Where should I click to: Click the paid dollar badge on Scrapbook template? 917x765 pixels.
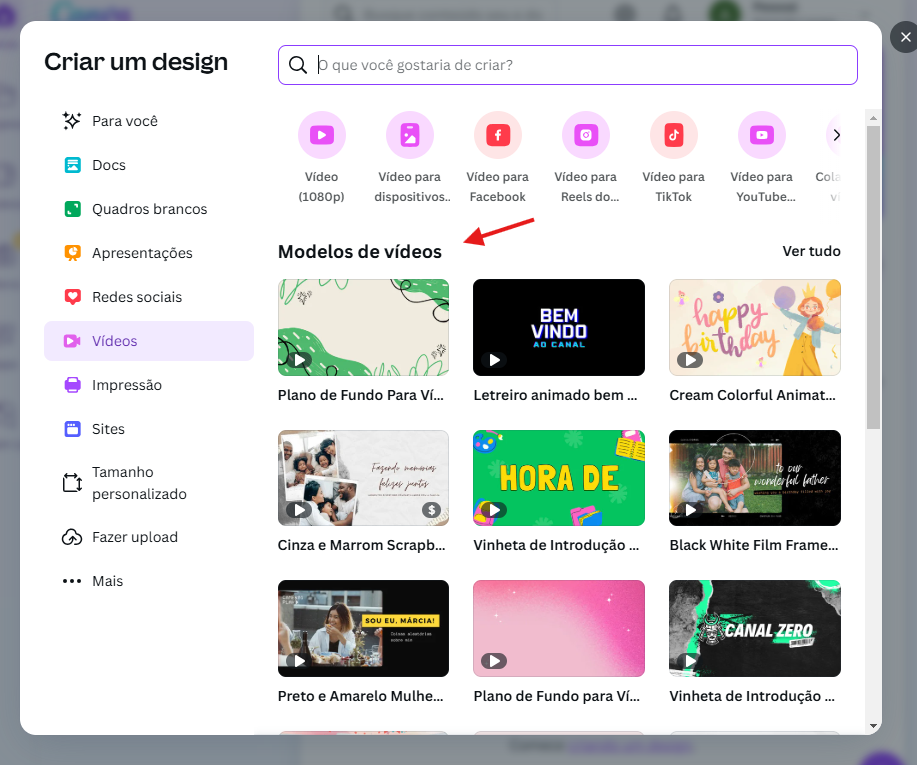432,510
